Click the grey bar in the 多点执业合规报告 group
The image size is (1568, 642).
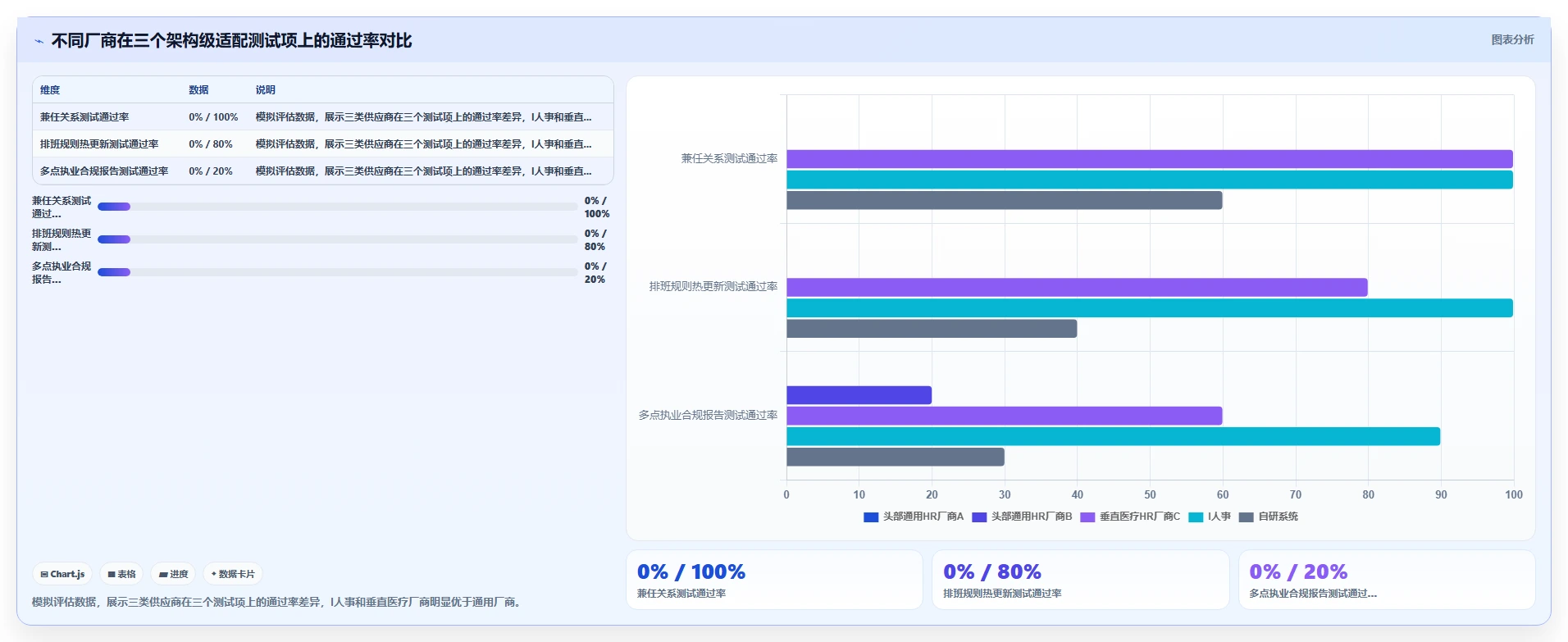[x=896, y=457]
